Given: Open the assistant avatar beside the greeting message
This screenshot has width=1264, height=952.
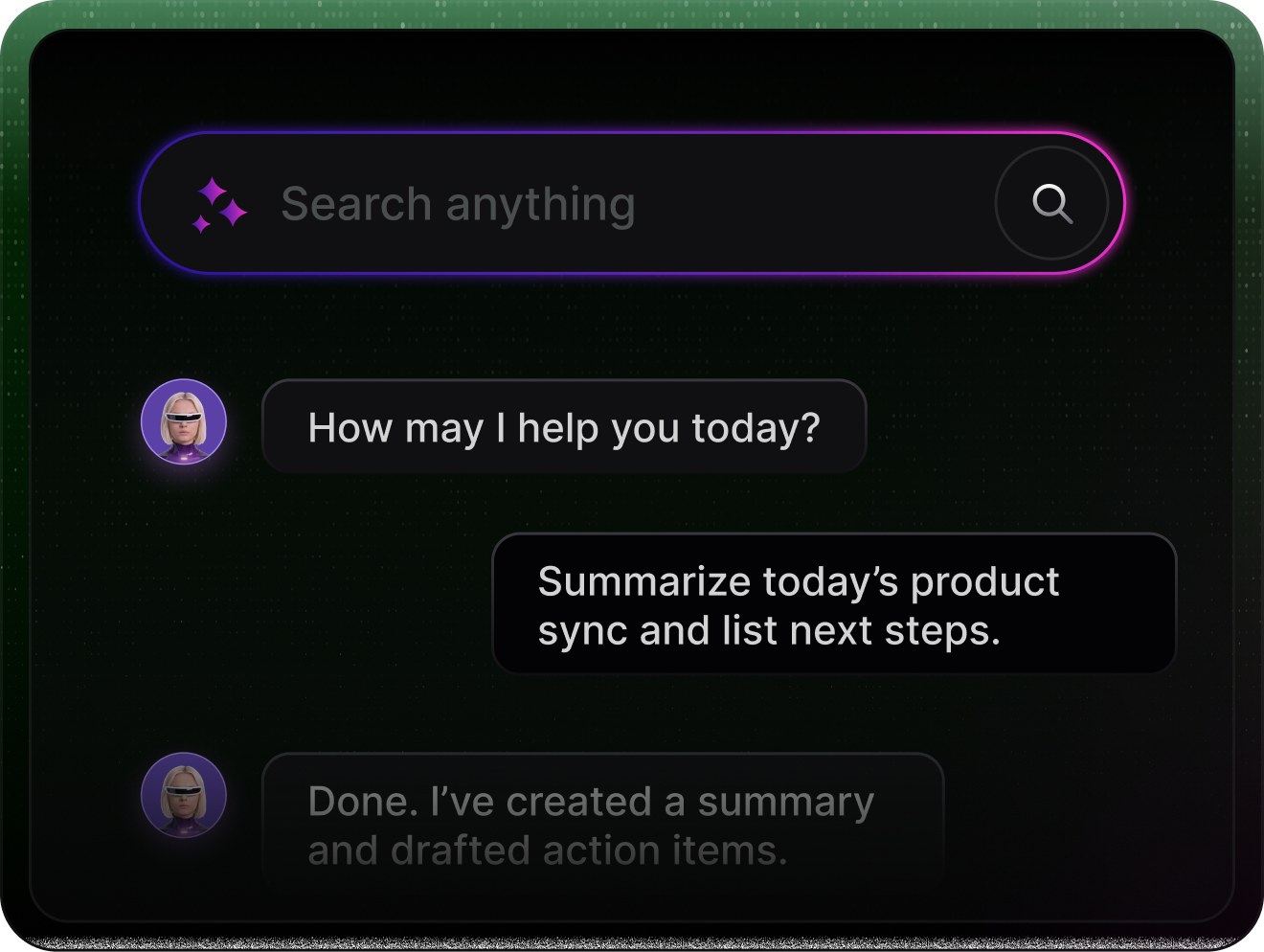Looking at the screenshot, I should pyautogui.click(x=184, y=421).
